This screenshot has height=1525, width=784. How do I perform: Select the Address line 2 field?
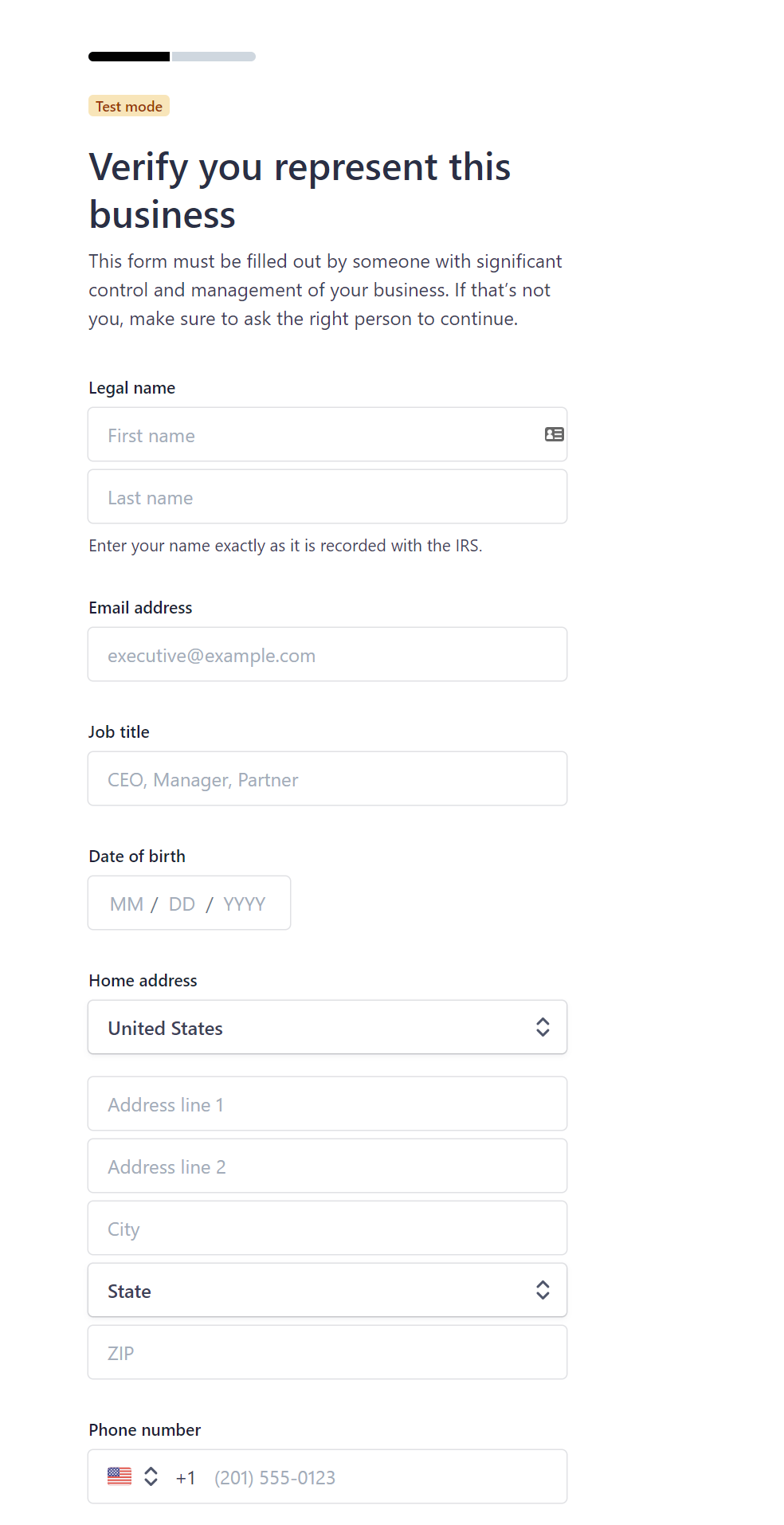(x=327, y=1166)
